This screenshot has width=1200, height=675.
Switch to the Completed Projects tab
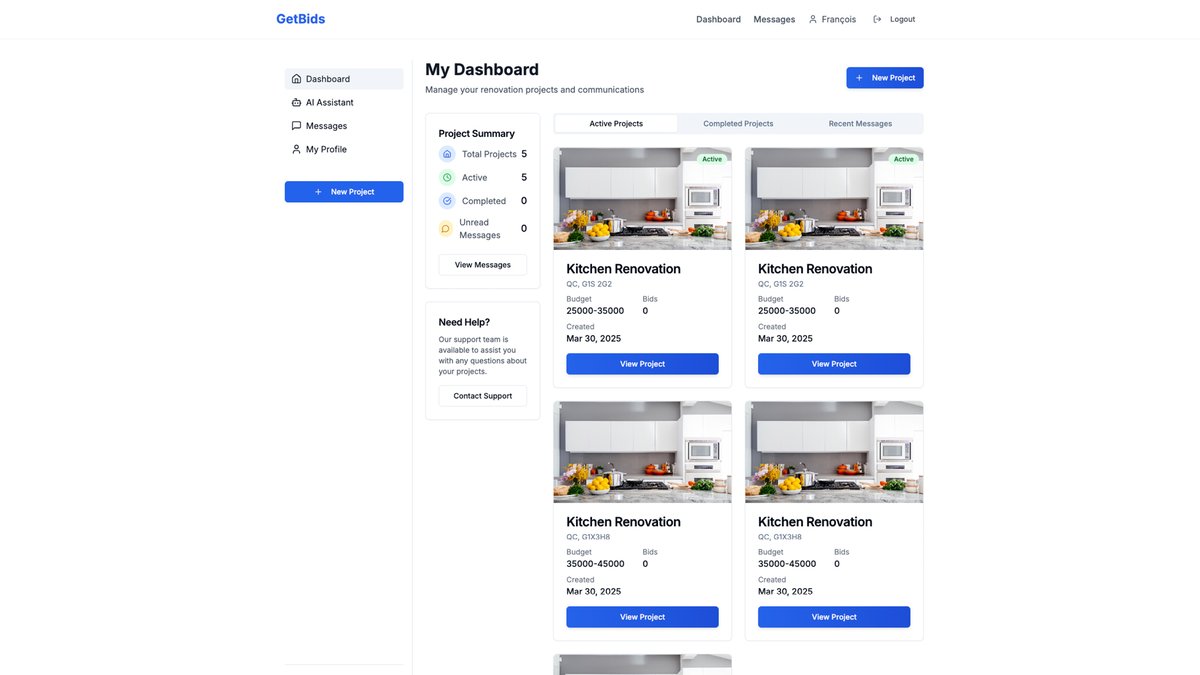pos(738,124)
